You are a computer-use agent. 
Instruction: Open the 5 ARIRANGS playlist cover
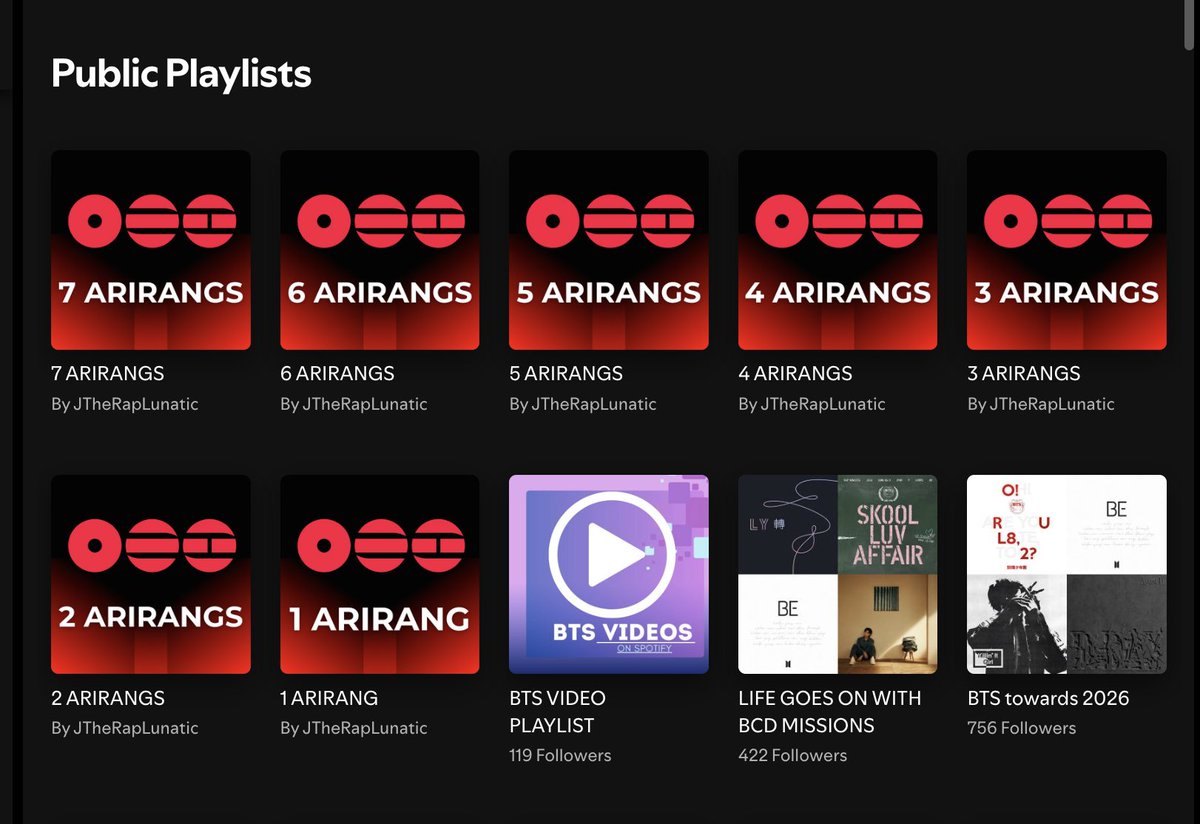[609, 250]
